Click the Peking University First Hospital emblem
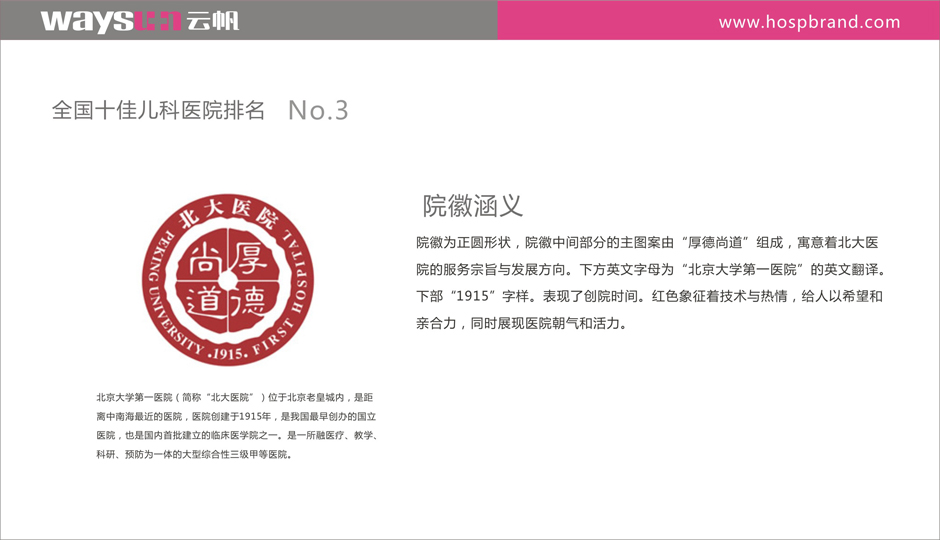The image size is (940, 540). pos(228,279)
